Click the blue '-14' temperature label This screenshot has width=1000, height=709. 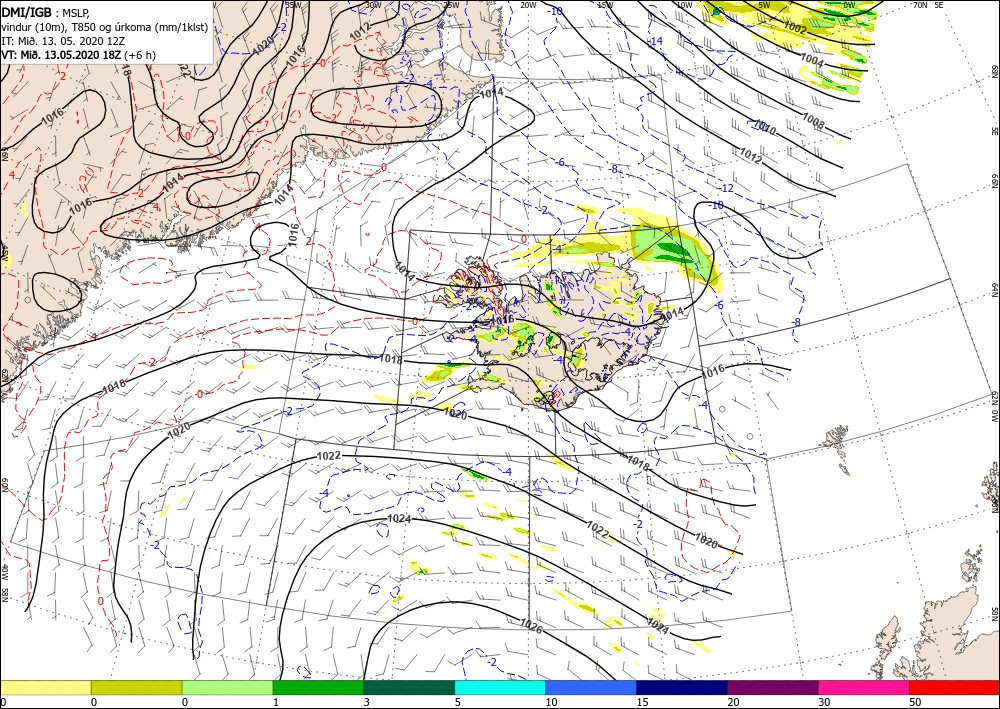pos(656,41)
